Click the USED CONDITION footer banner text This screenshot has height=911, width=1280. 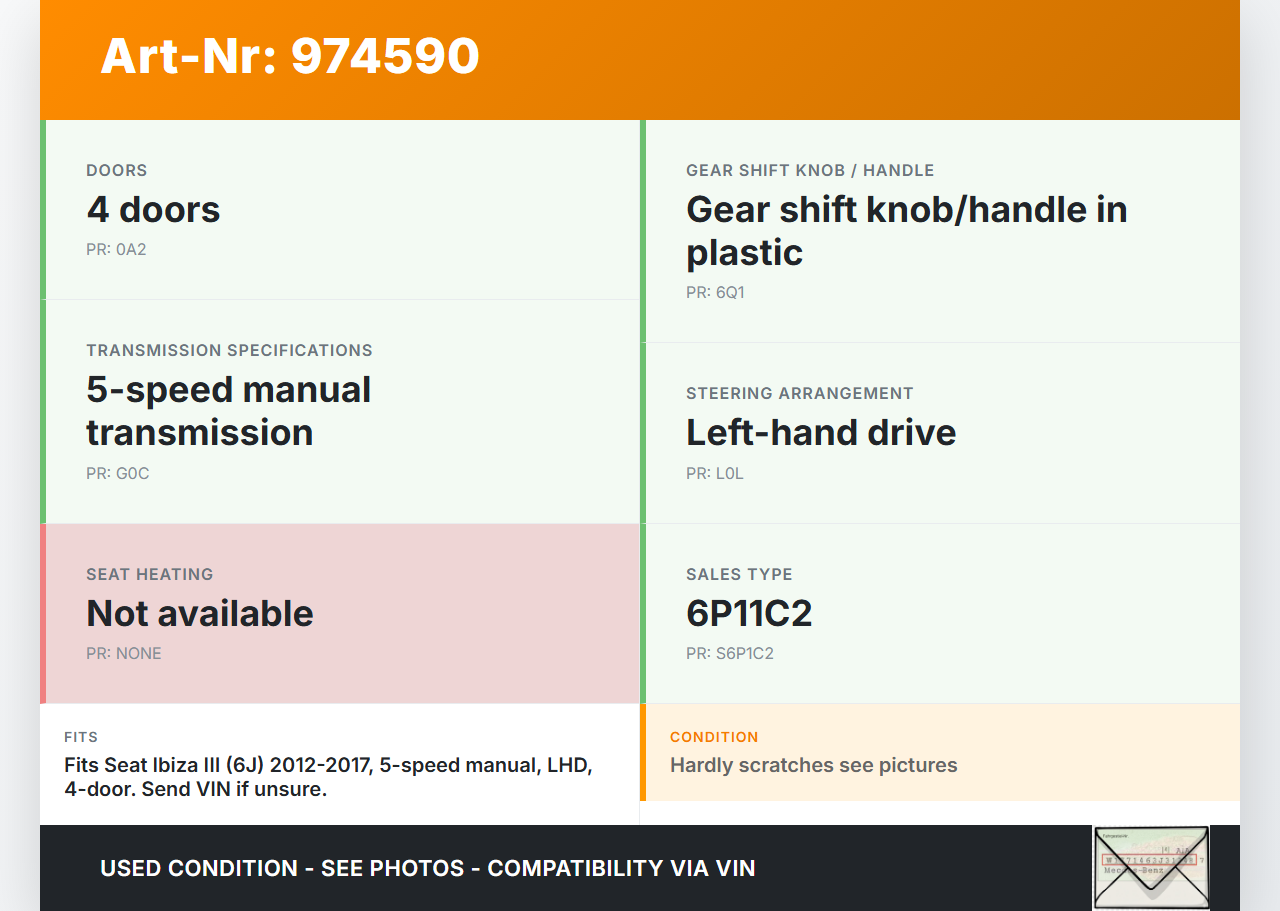coord(427,868)
